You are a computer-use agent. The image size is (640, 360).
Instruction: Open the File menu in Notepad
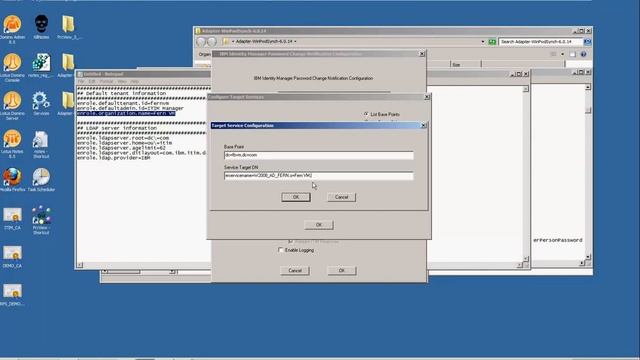click(81, 81)
